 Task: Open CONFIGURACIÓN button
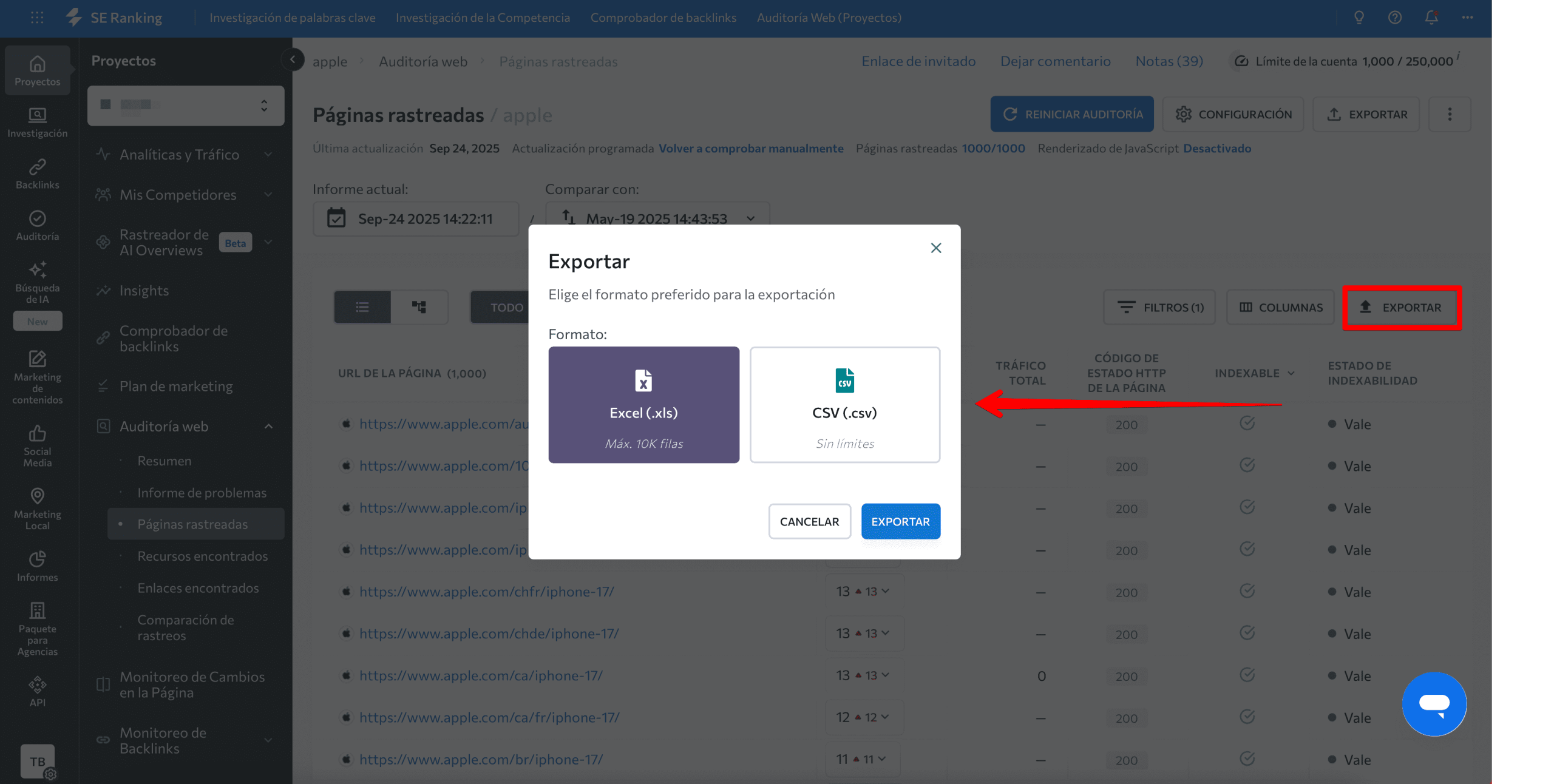(1233, 114)
